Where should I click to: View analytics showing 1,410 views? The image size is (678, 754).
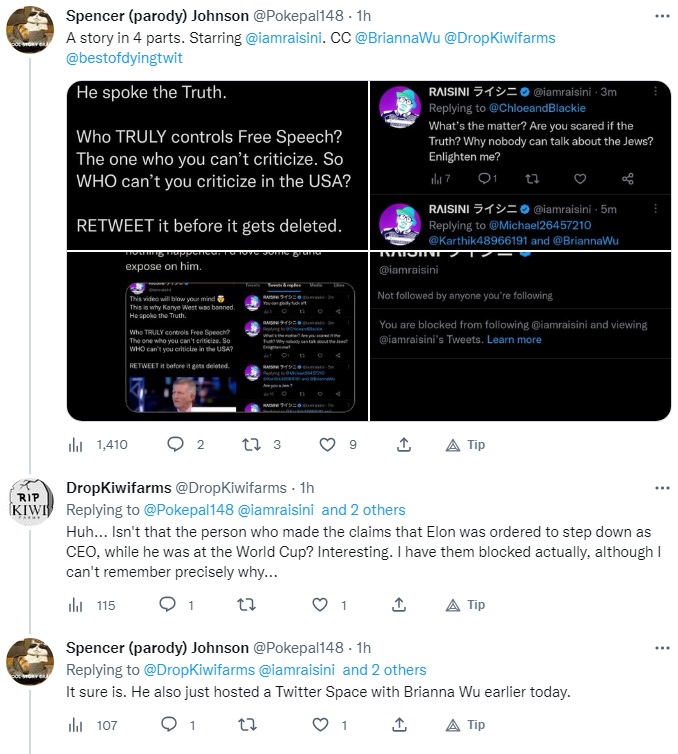98,445
